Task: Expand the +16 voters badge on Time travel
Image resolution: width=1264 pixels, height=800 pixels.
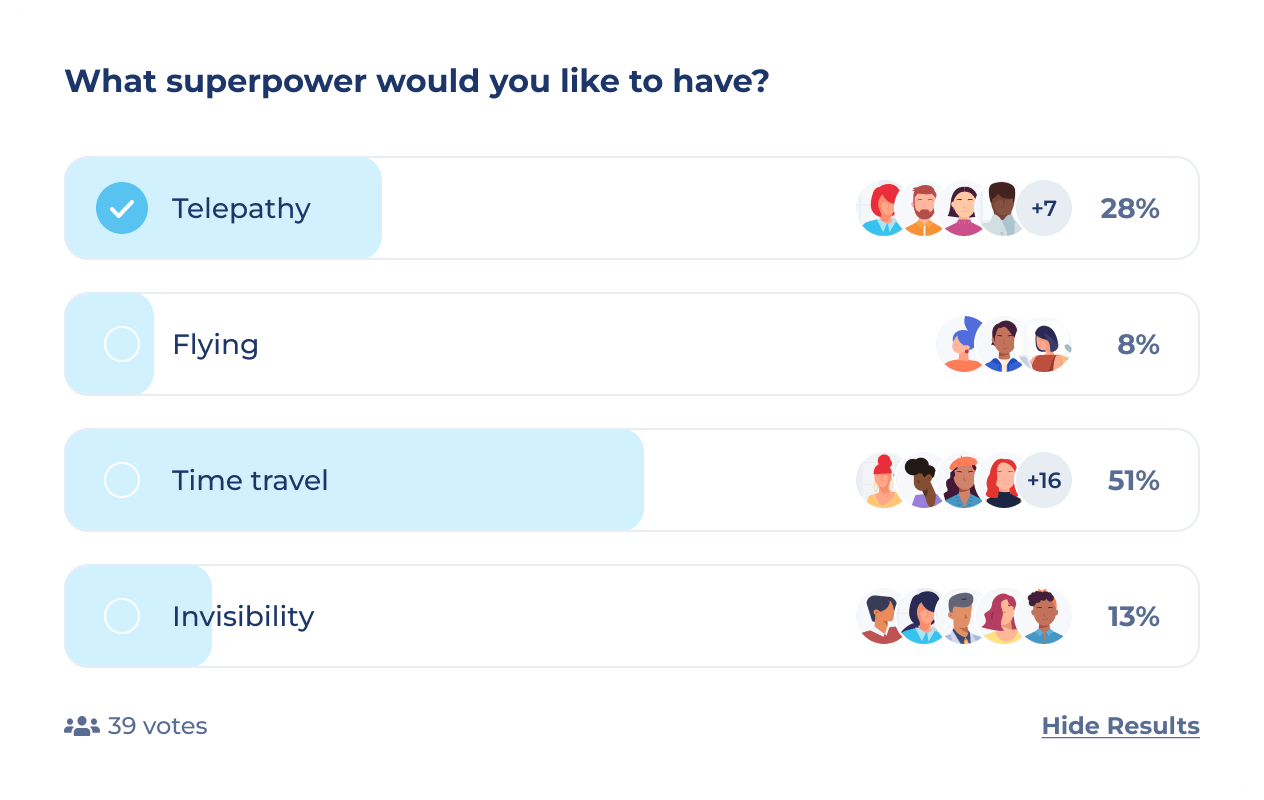Action: pos(1044,480)
